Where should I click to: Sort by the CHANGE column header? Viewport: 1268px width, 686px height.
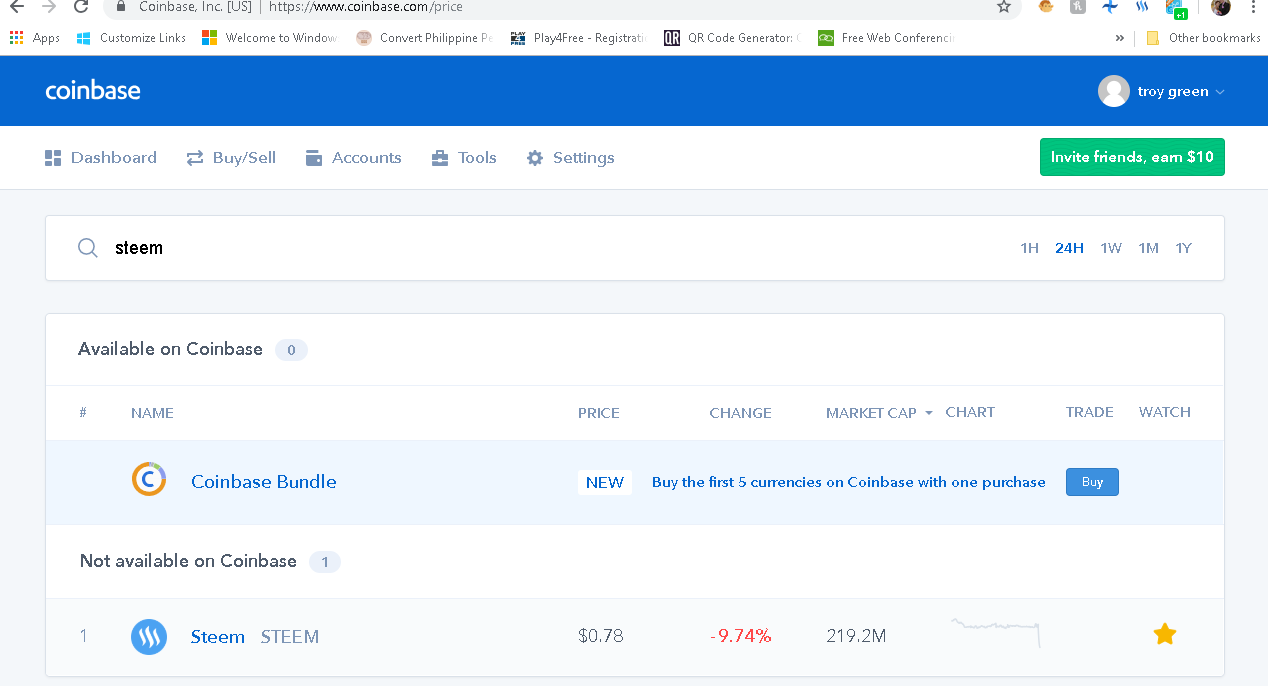[740, 413]
